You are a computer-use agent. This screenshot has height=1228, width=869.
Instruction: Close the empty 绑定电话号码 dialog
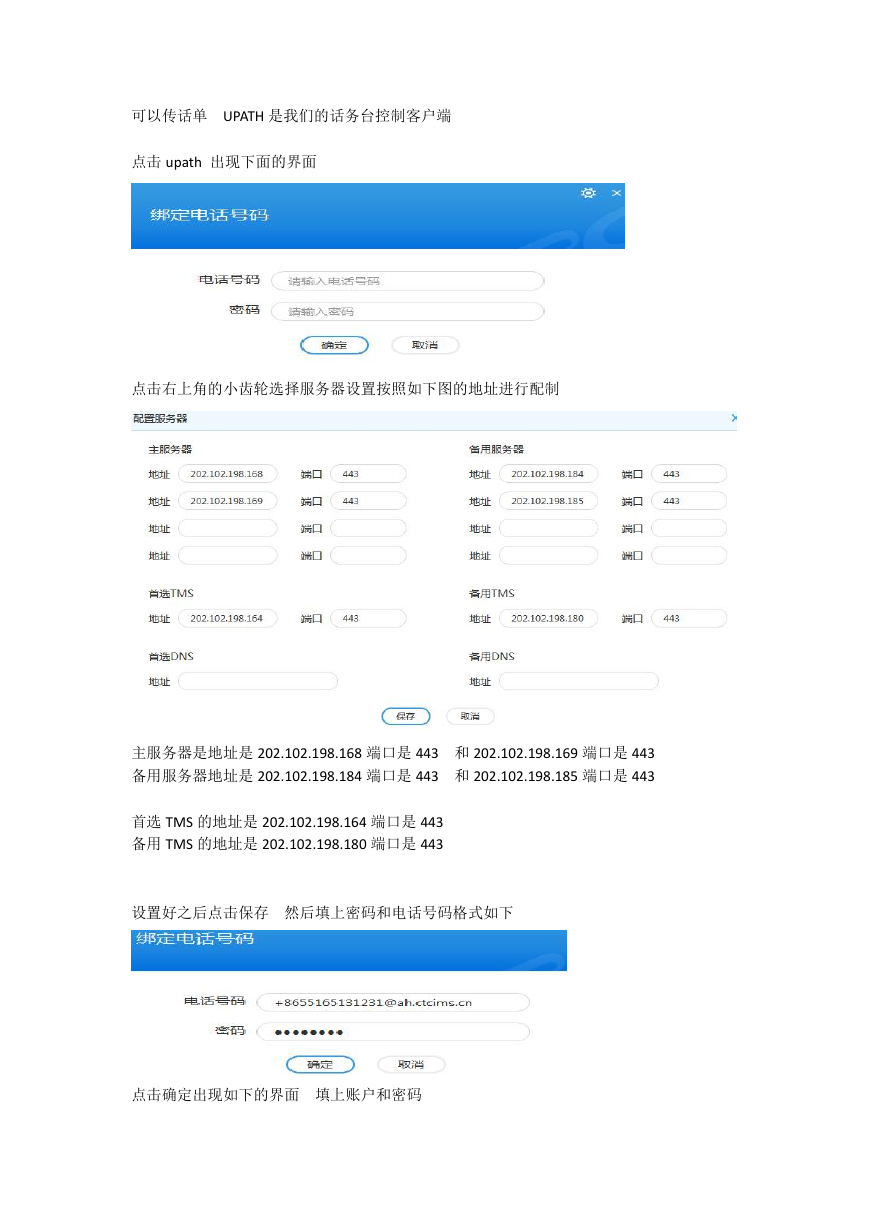pyautogui.click(x=617, y=192)
